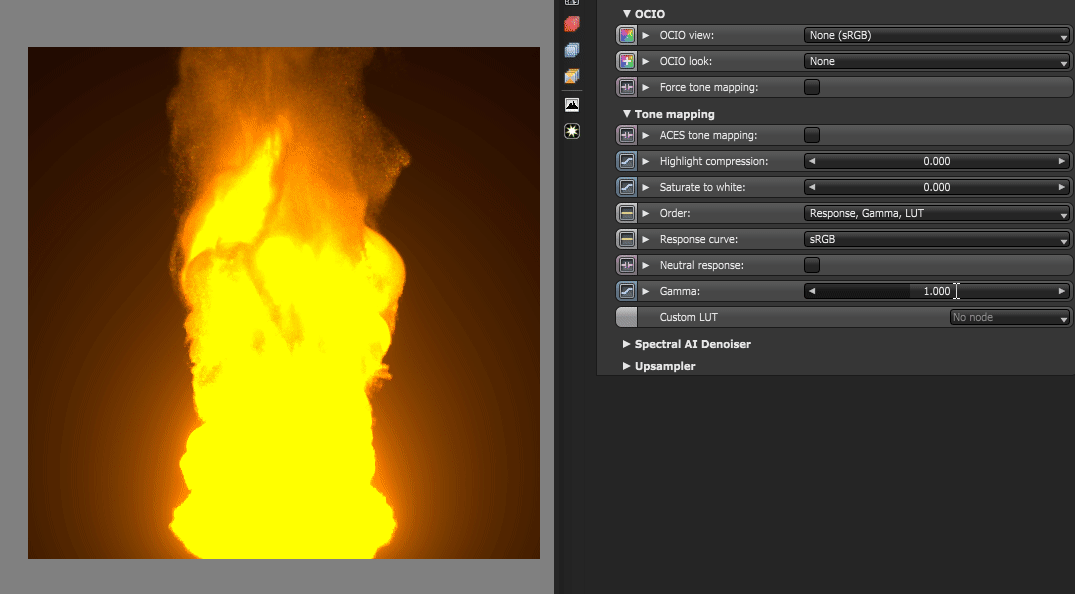Enable ACES tone mapping checkbox

812,135
